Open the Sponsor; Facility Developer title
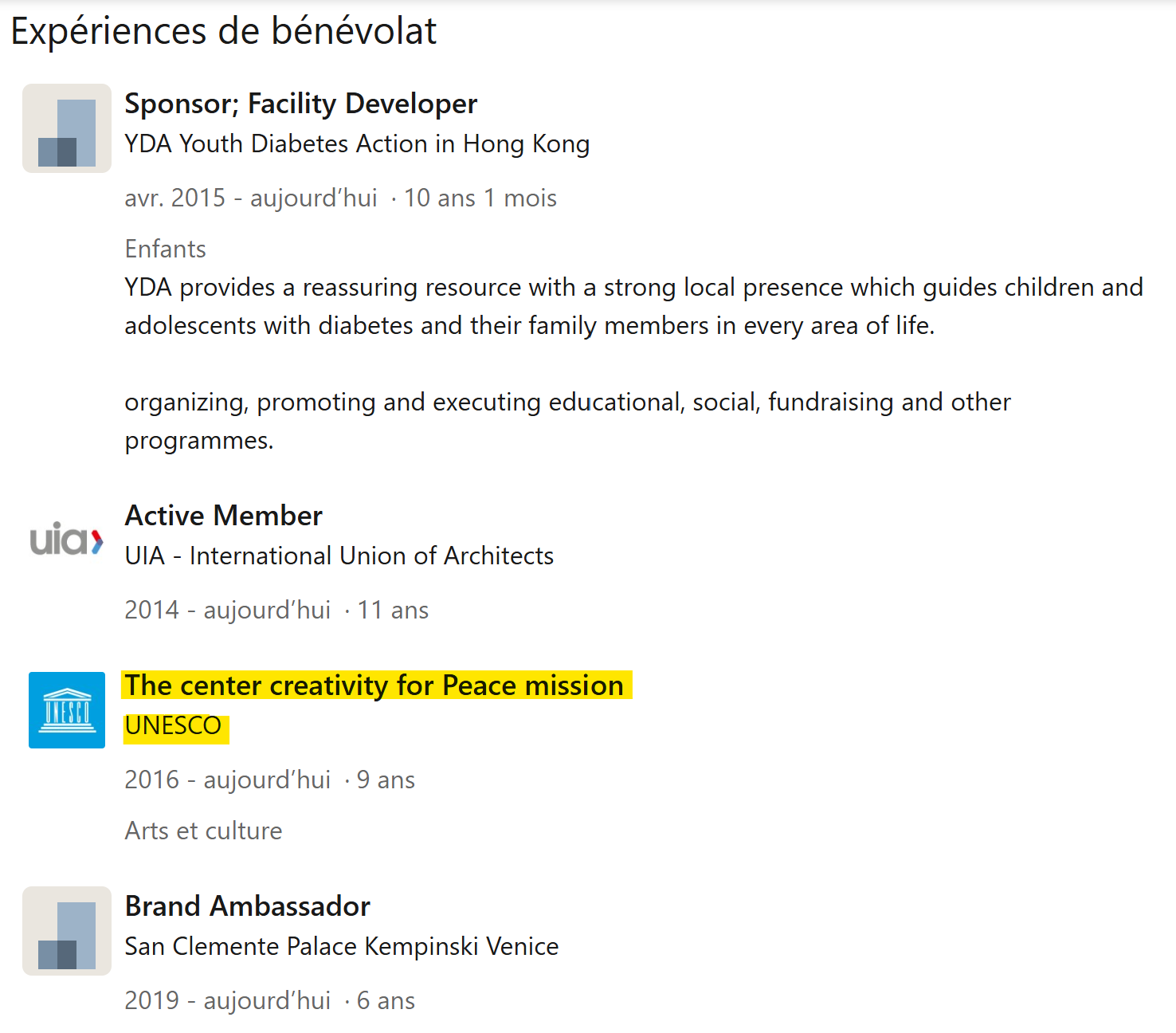Viewport: 1176px width, 1033px height. tap(300, 104)
